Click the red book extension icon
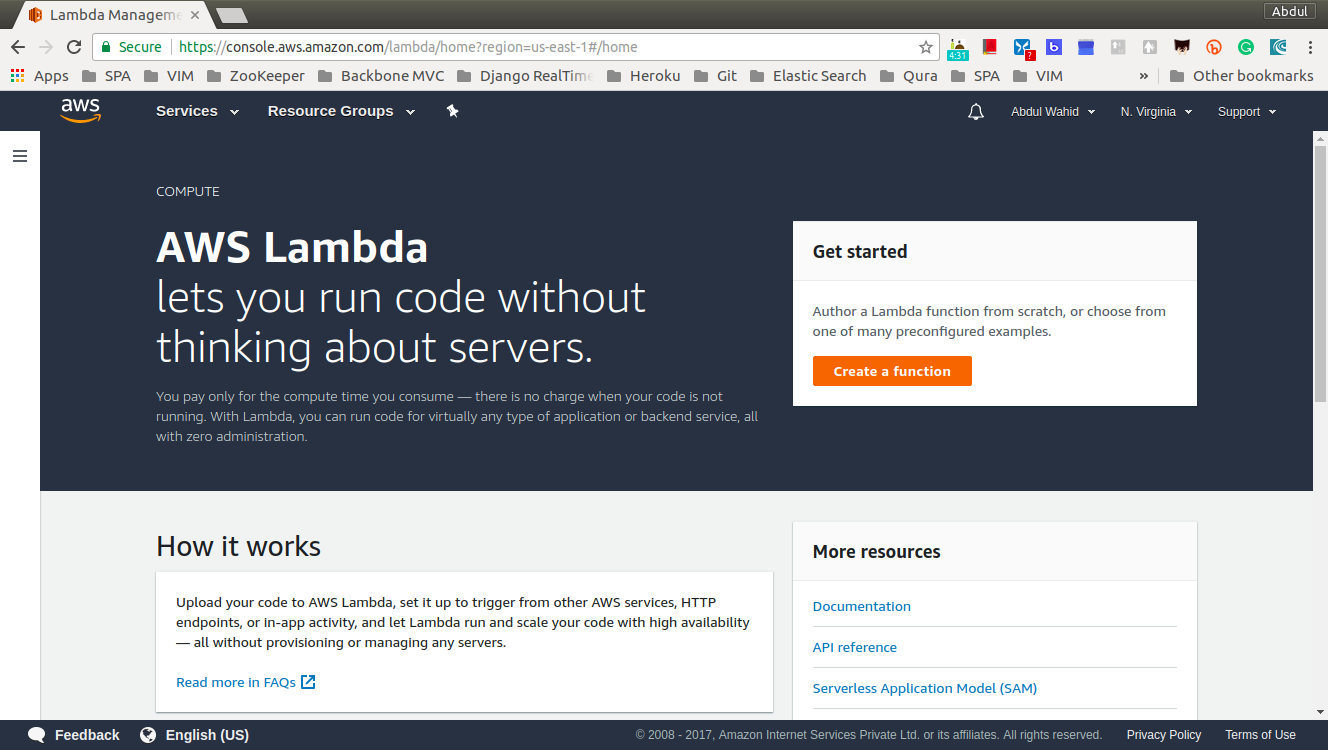Screen dimensions: 1328x750 [x=990, y=47]
